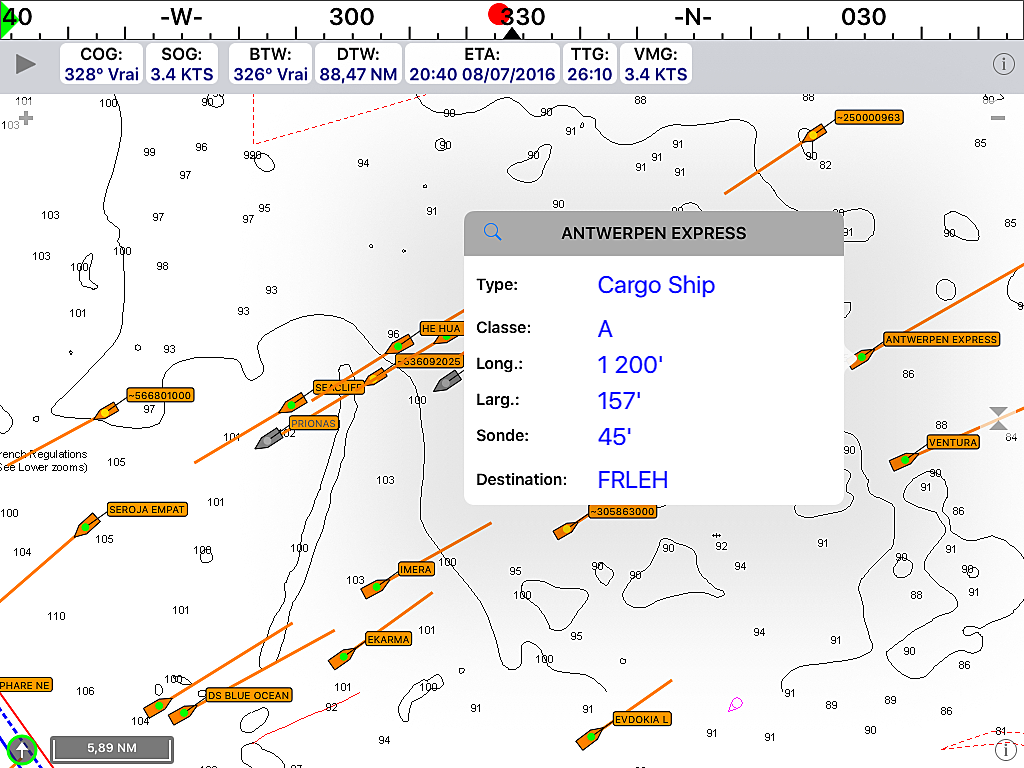The height and width of the screenshot is (768, 1024).
Task: Select the VENTURA vessel icon
Action: 904,460
